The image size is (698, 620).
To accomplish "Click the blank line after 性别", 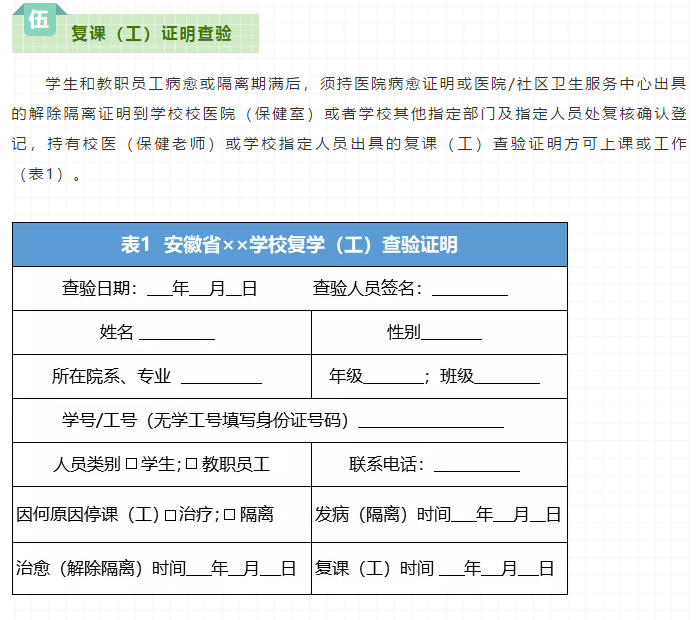I will point(451,337).
